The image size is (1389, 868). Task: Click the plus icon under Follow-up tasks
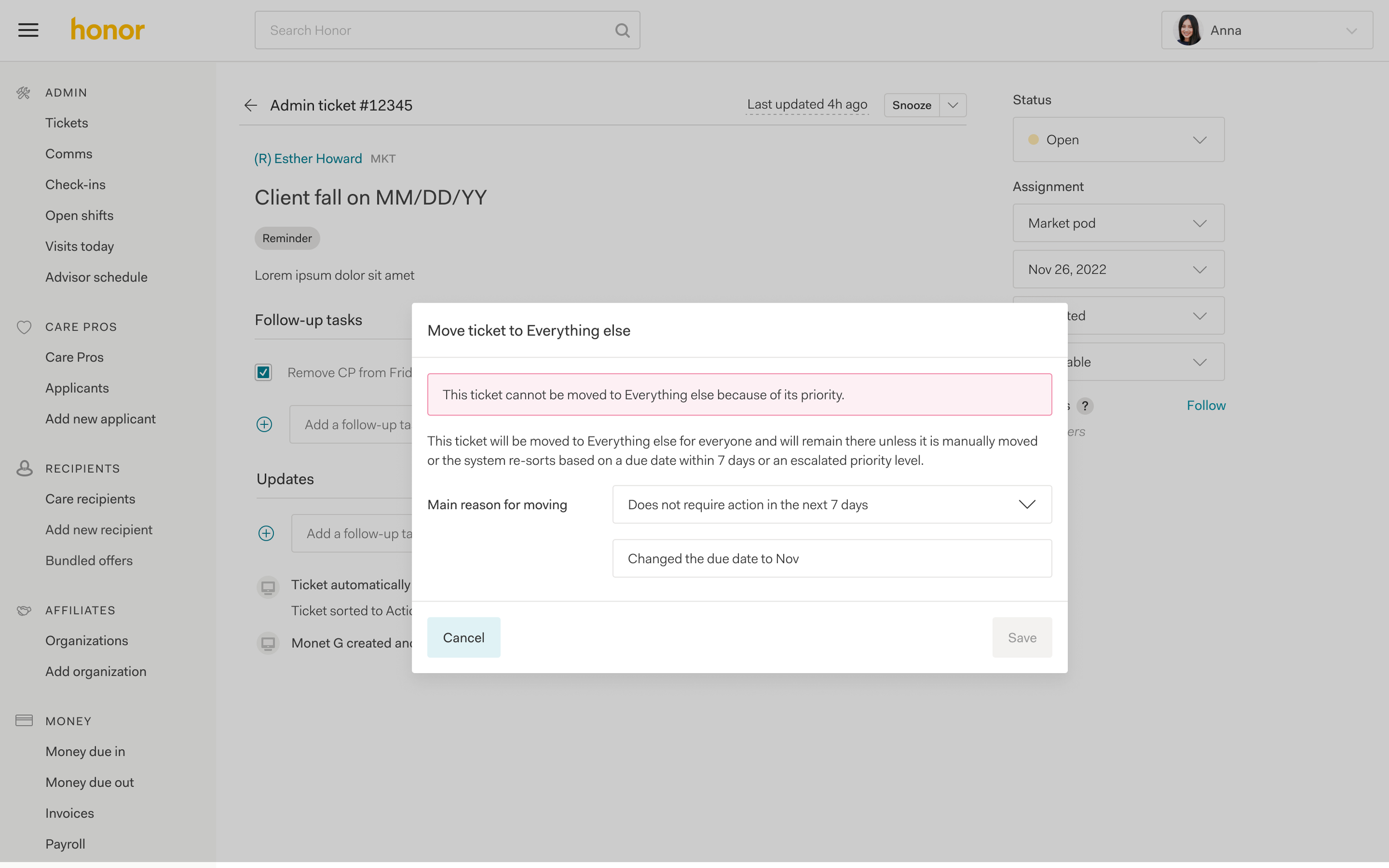point(264,424)
